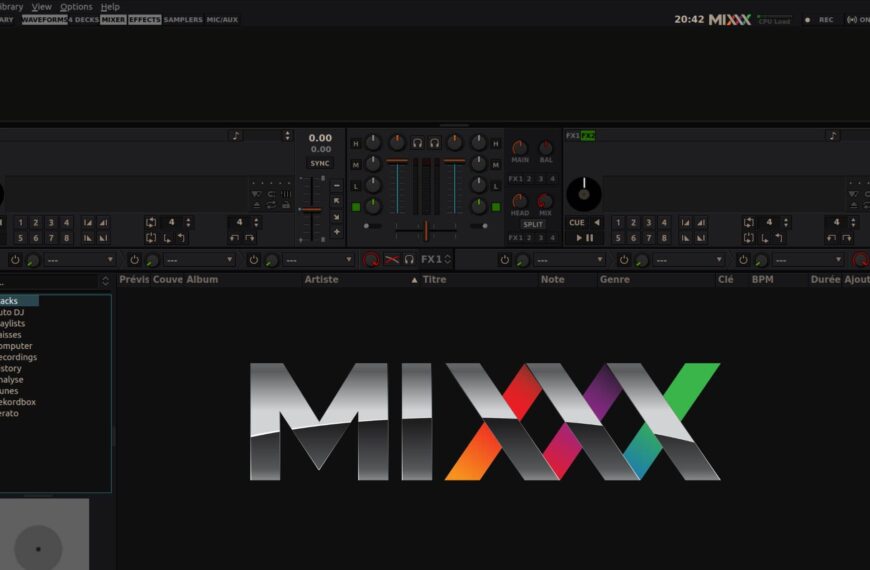Image resolution: width=870 pixels, height=570 pixels.
Task: Toggle FX1 unit headphone routing icon
Action: tap(409, 260)
